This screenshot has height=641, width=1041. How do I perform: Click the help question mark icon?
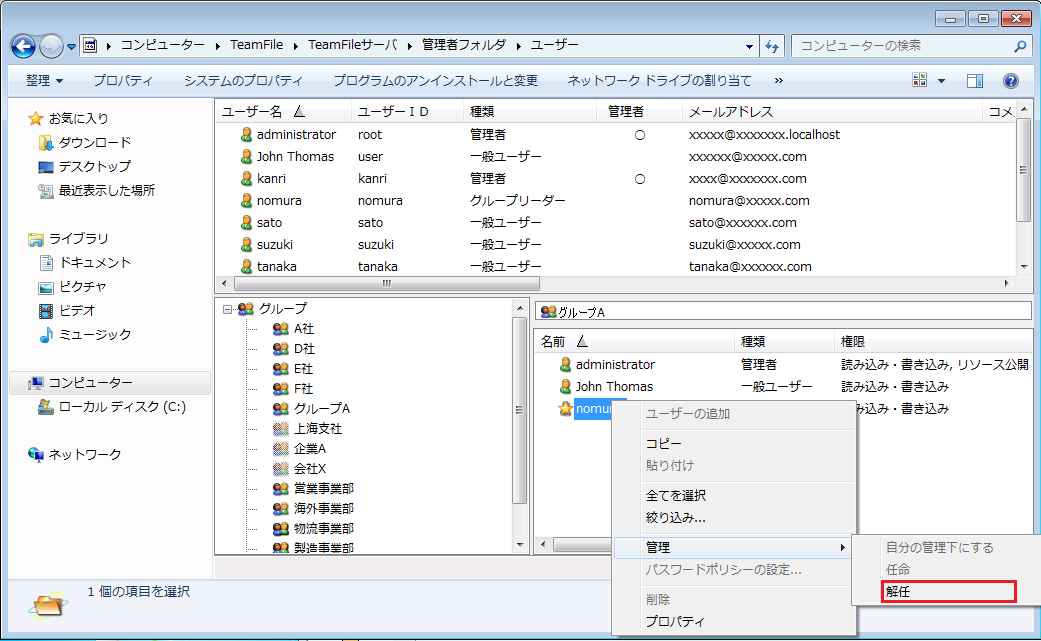point(1010,81)
